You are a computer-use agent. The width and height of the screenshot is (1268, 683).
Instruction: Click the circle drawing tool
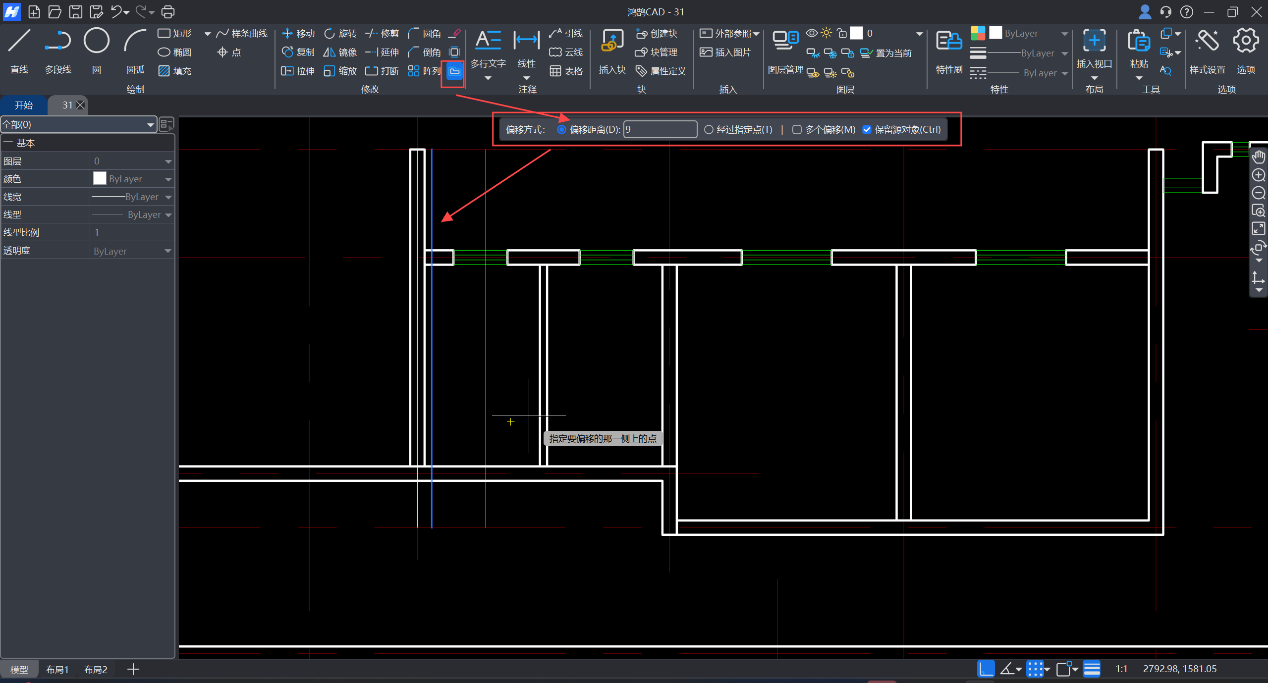[x=96, y=42]
